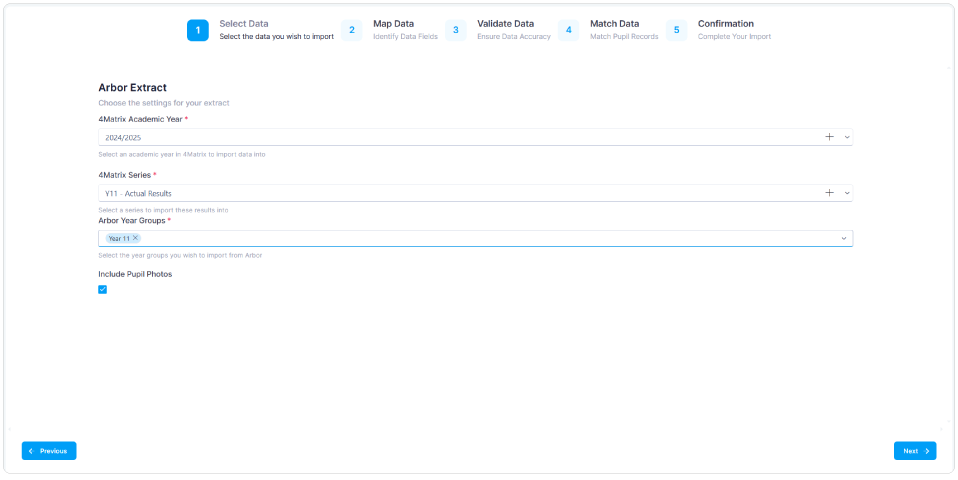Uncheck the Include Pupil Photos checkbox

click(102, 289)
